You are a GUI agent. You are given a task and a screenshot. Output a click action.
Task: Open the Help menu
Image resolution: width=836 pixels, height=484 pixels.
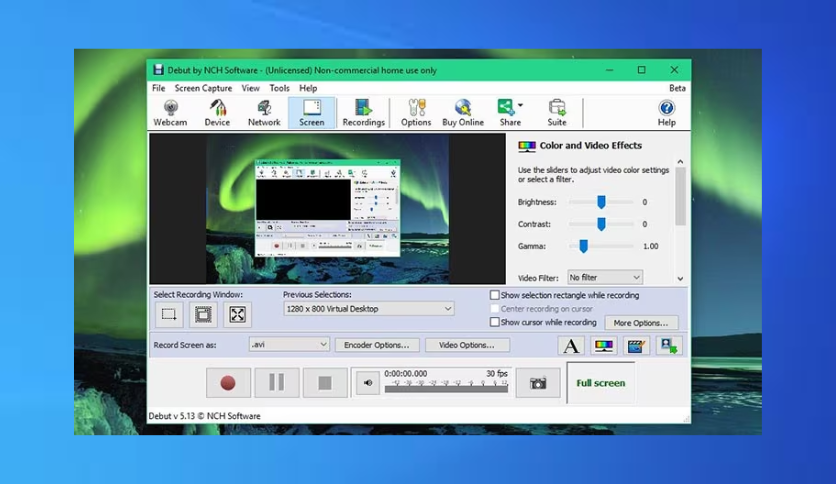[308, 88]
